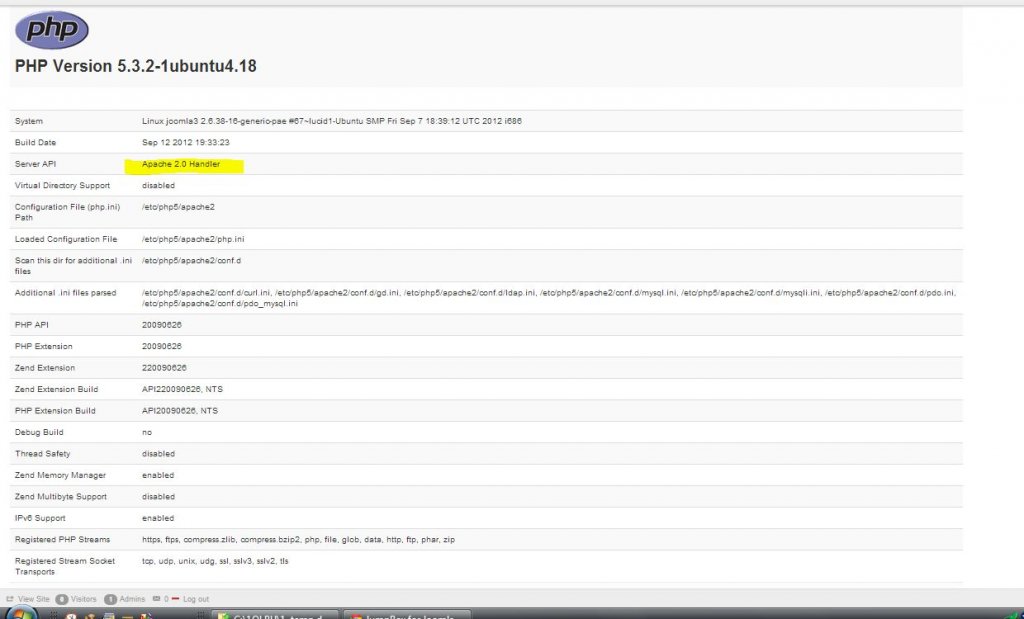
Task: Click the Zend Memory Manager label
Action: coord(60,475)
